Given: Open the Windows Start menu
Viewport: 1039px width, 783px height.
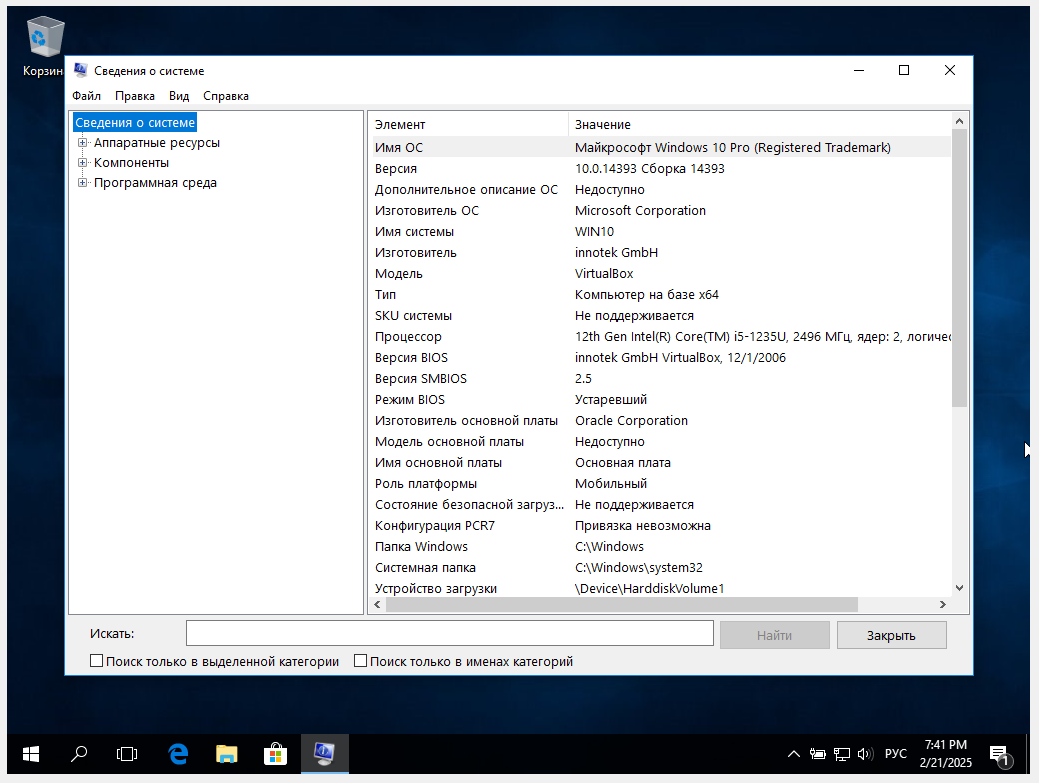Looking at the screenshot, I should pyautogui.click(x=30, y=754).
